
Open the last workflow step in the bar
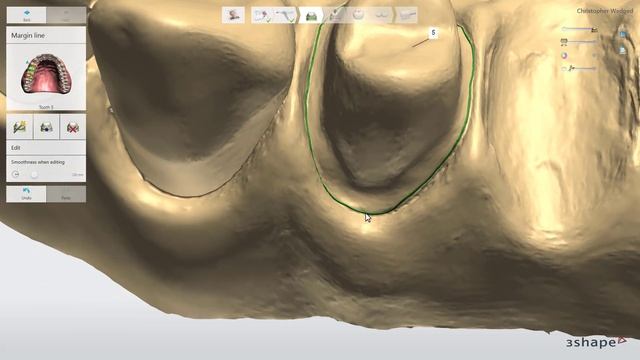point(407,16)
